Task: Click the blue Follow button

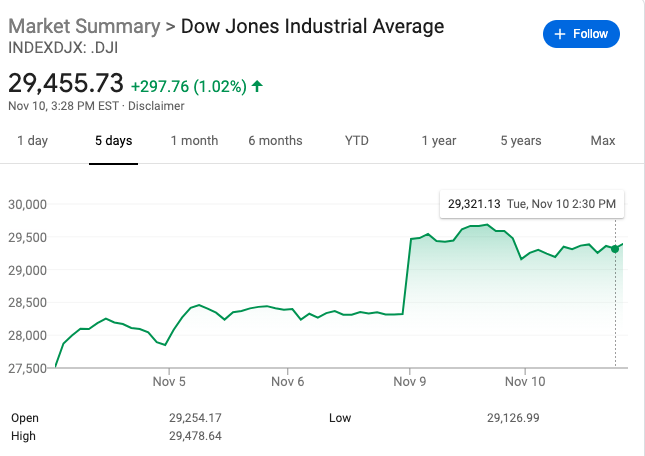Action: pyautogui.click(x=581, y=34)
